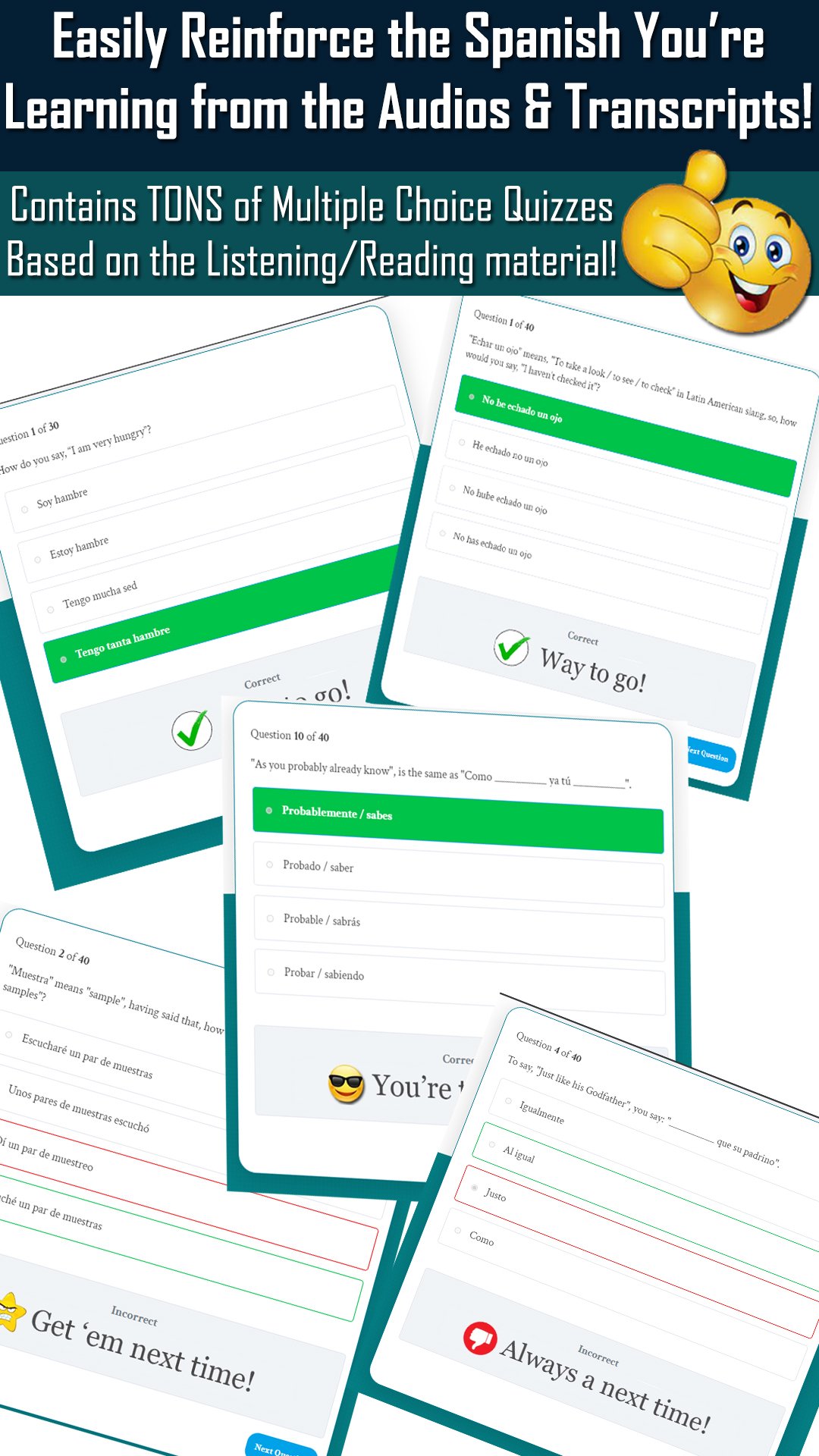The height and width of the screenshot is (1456, 819).
Task: Click the thumbs-up smiley emoji
Action: pyautogui.click(x=717, y=243)
